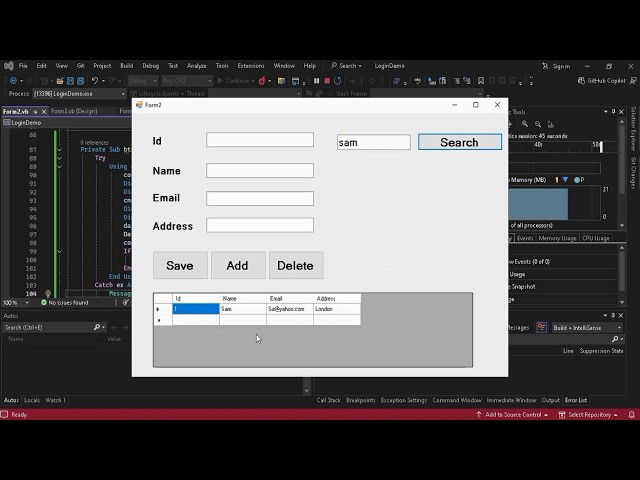
Task: Click the zoom in icon in Diagnostic Tools
Action: coord(525,124)
